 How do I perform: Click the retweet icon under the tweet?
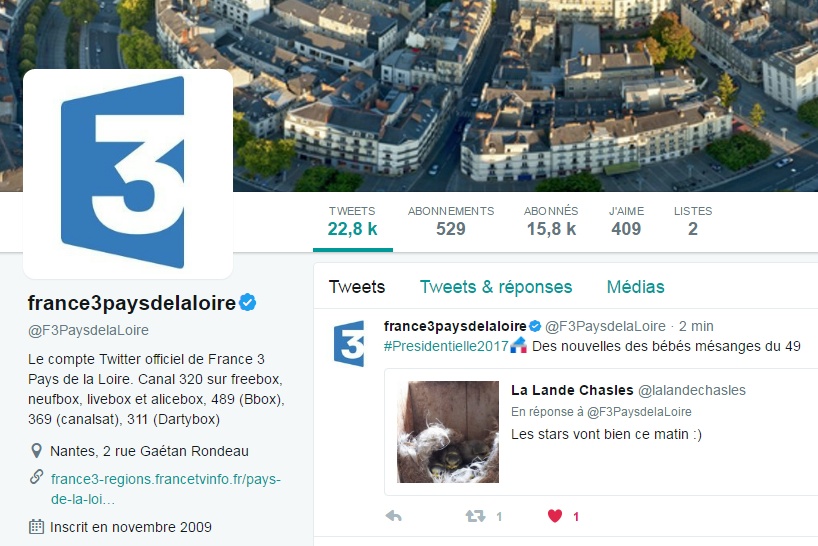pyautogui.click(x=475, y=516)
